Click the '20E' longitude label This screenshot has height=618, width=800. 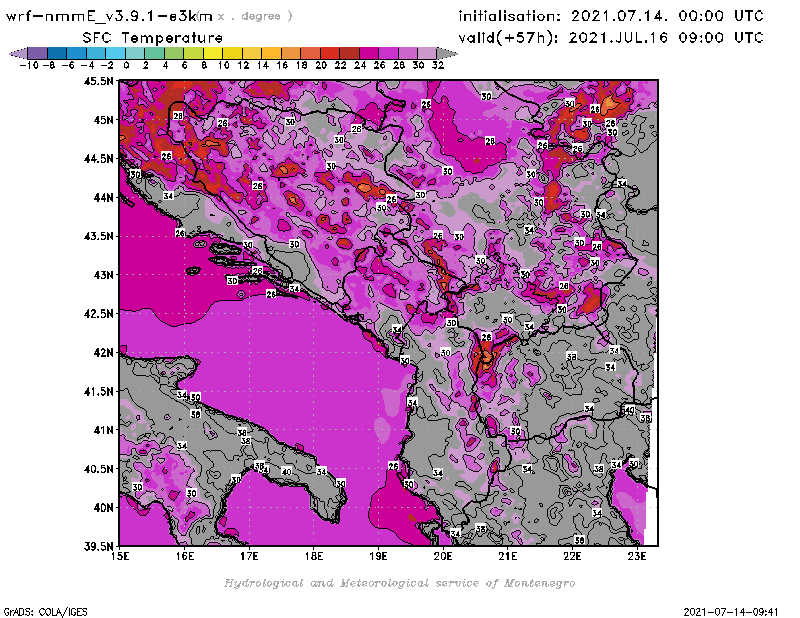[x=443, y=556]
